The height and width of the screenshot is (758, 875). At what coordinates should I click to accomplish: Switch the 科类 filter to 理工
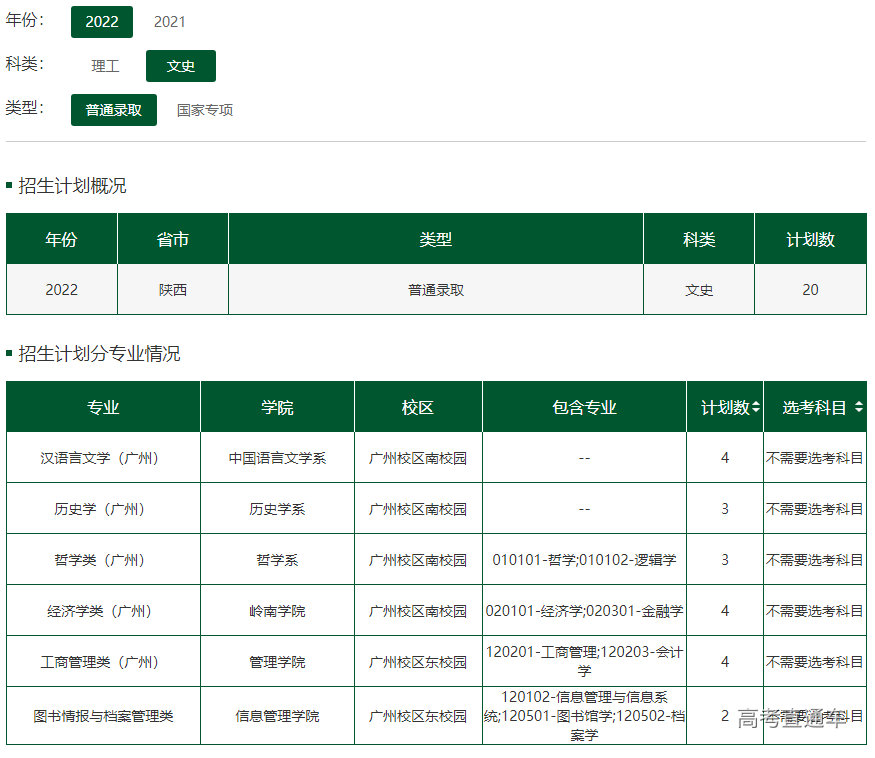pyautogui.click(x=105, y=65)
